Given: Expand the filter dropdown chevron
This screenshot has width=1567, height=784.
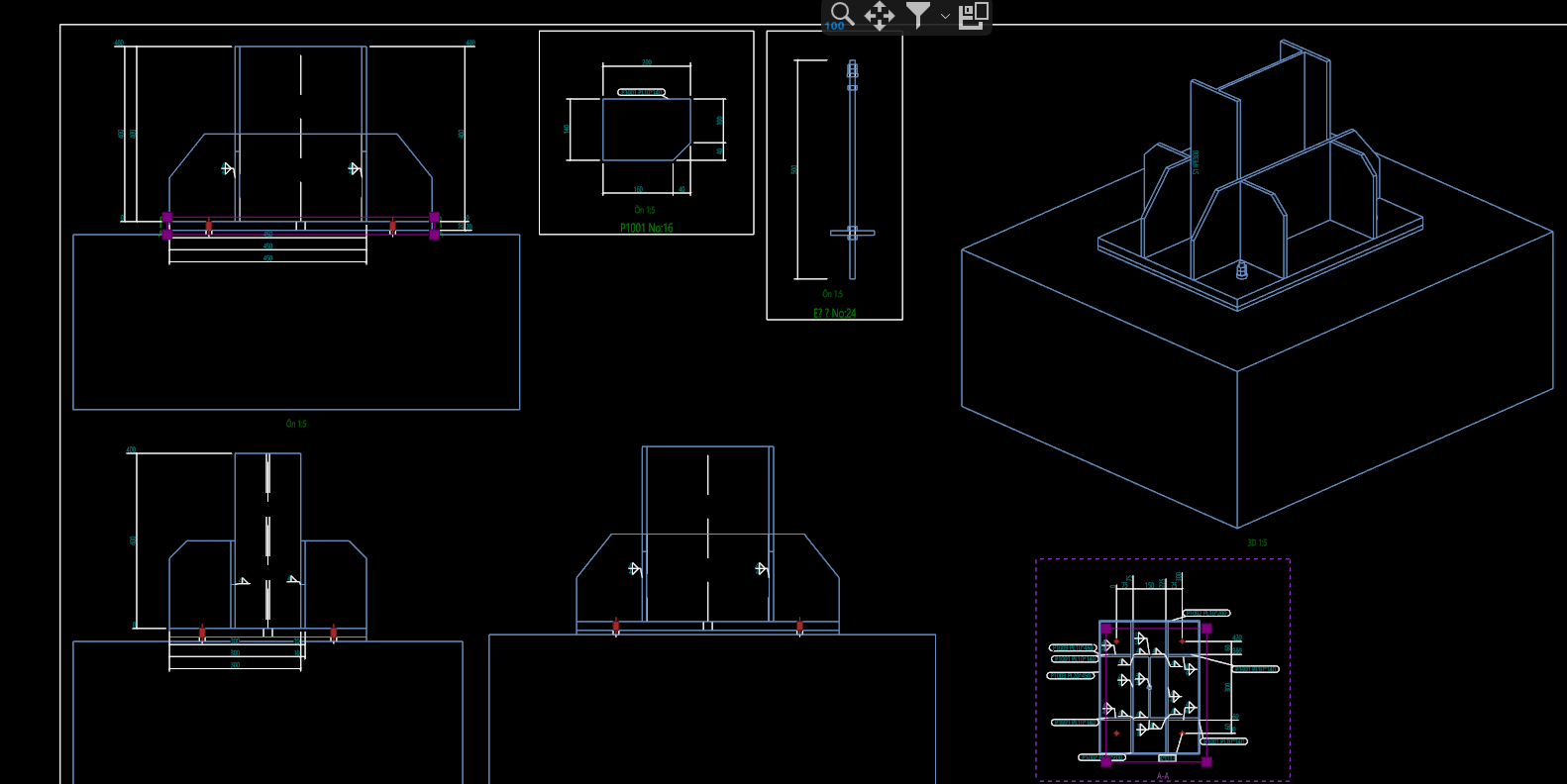Looking at the screenshot, I should [945, 16].
